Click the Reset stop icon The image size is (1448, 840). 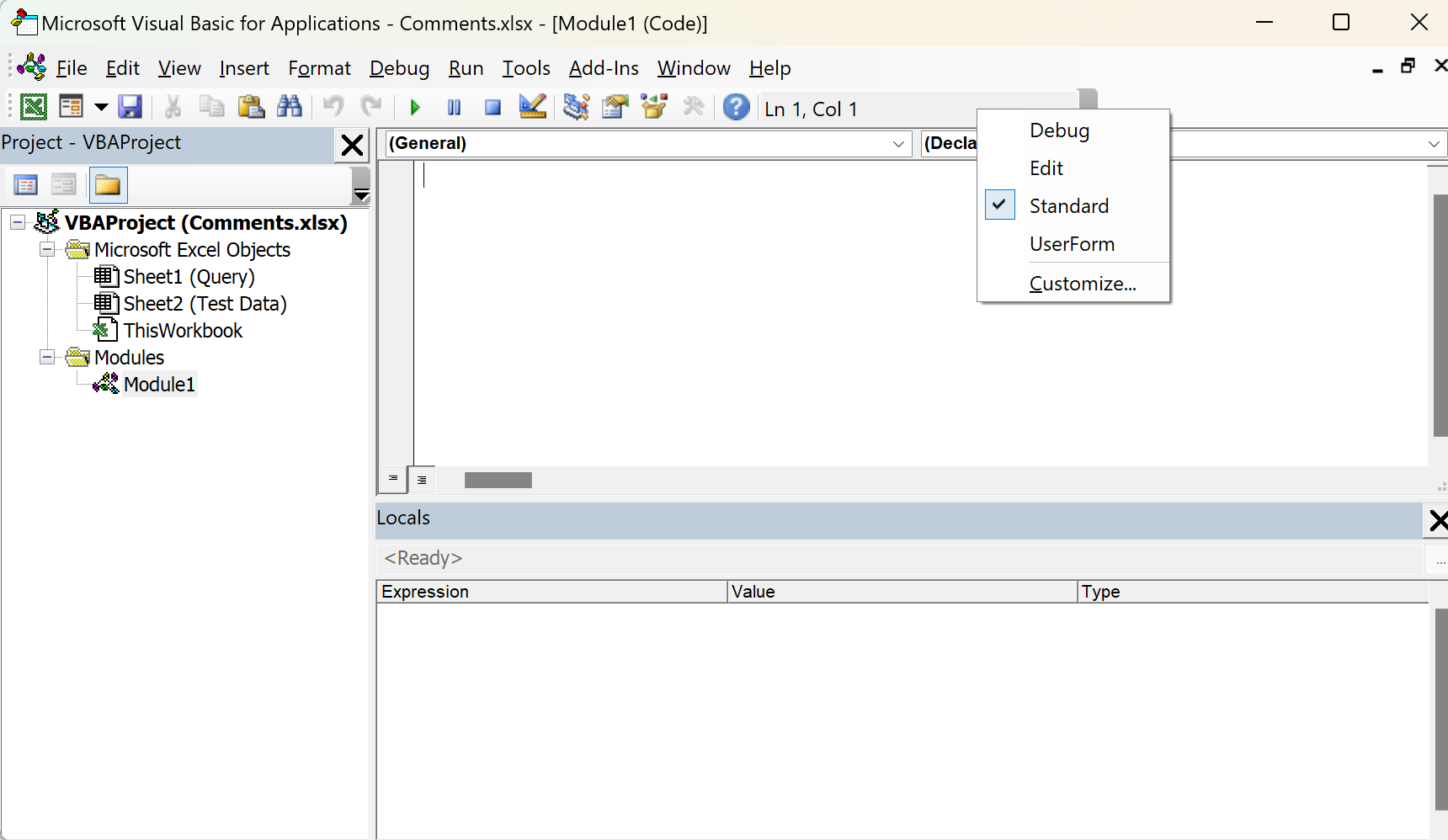[x=493, y=107]
